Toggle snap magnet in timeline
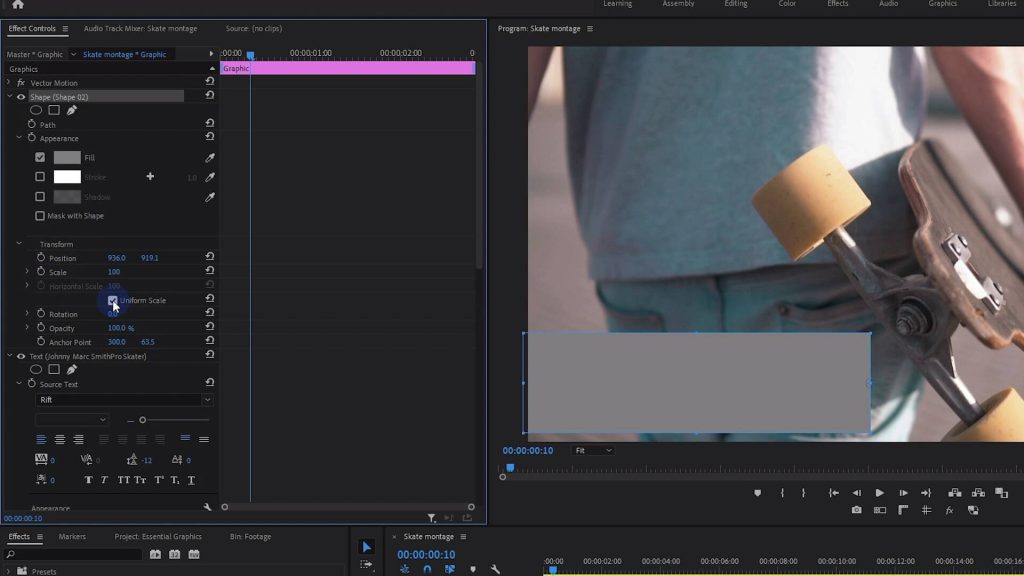 [427, 569]
